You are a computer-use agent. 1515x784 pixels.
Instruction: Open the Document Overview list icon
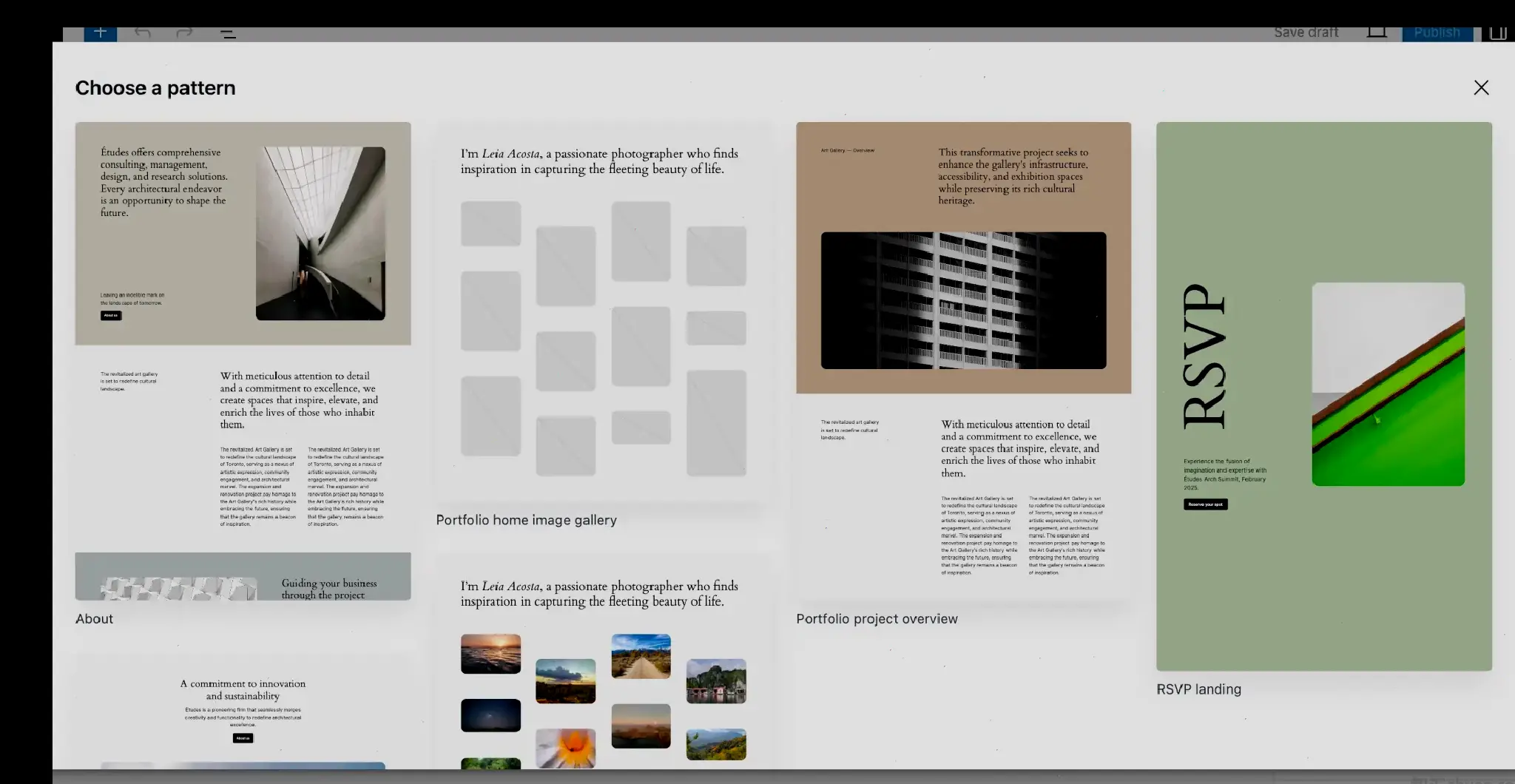click(228, 33)
